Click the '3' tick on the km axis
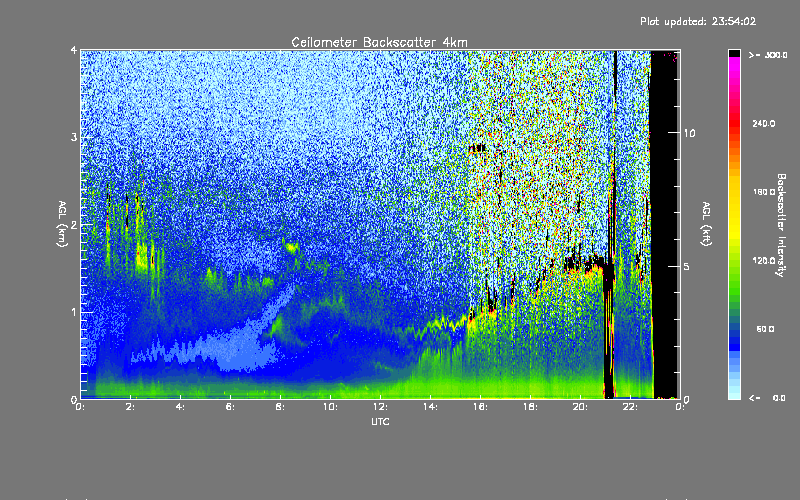 click(74, 137)
